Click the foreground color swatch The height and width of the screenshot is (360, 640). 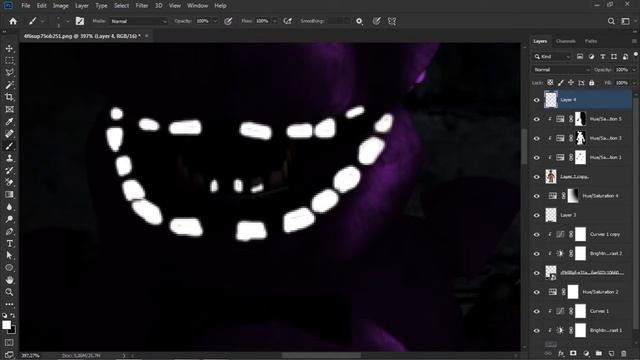[x=6, y=325]
